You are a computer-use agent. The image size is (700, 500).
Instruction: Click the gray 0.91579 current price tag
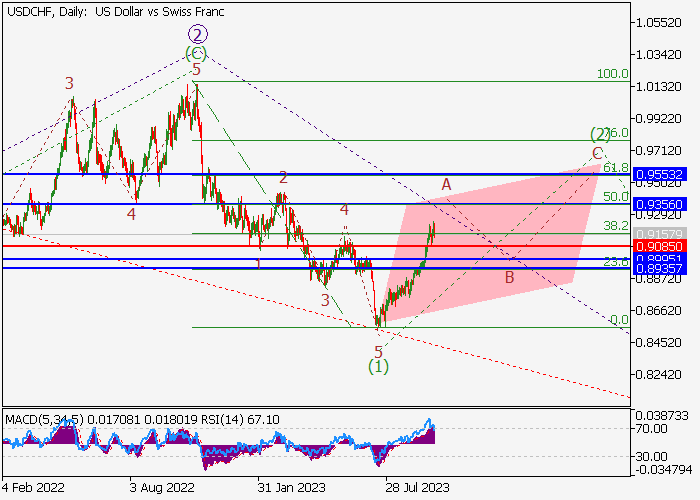664,234
